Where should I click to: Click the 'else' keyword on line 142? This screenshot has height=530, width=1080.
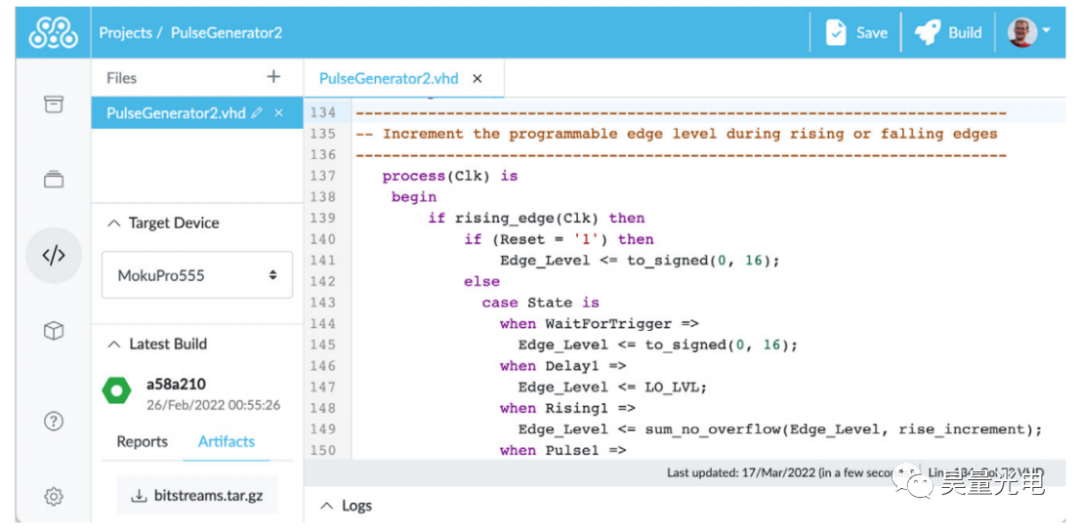pyautogui.click(x=481, y=281)
